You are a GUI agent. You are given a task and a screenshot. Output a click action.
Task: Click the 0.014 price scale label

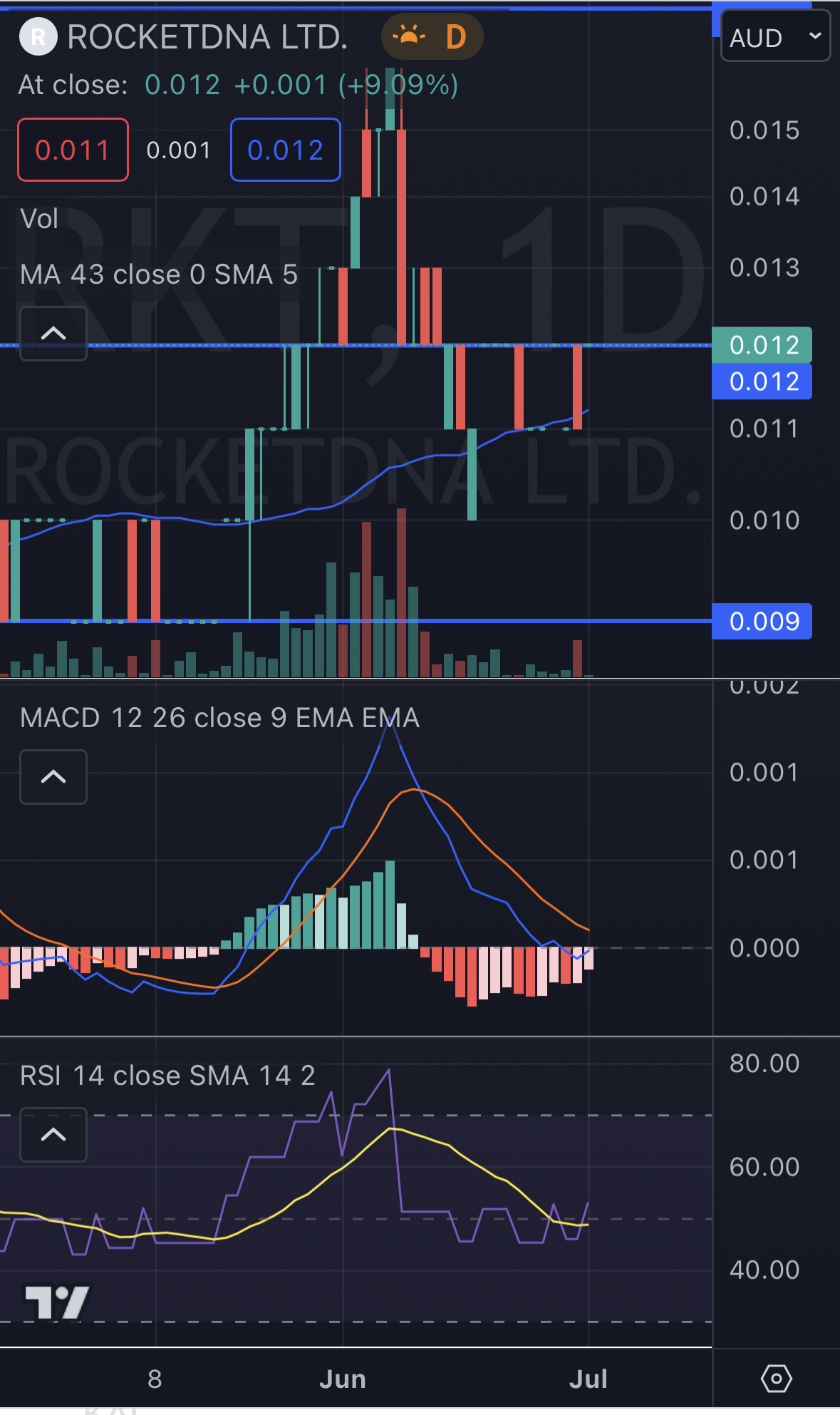point(764,196)
